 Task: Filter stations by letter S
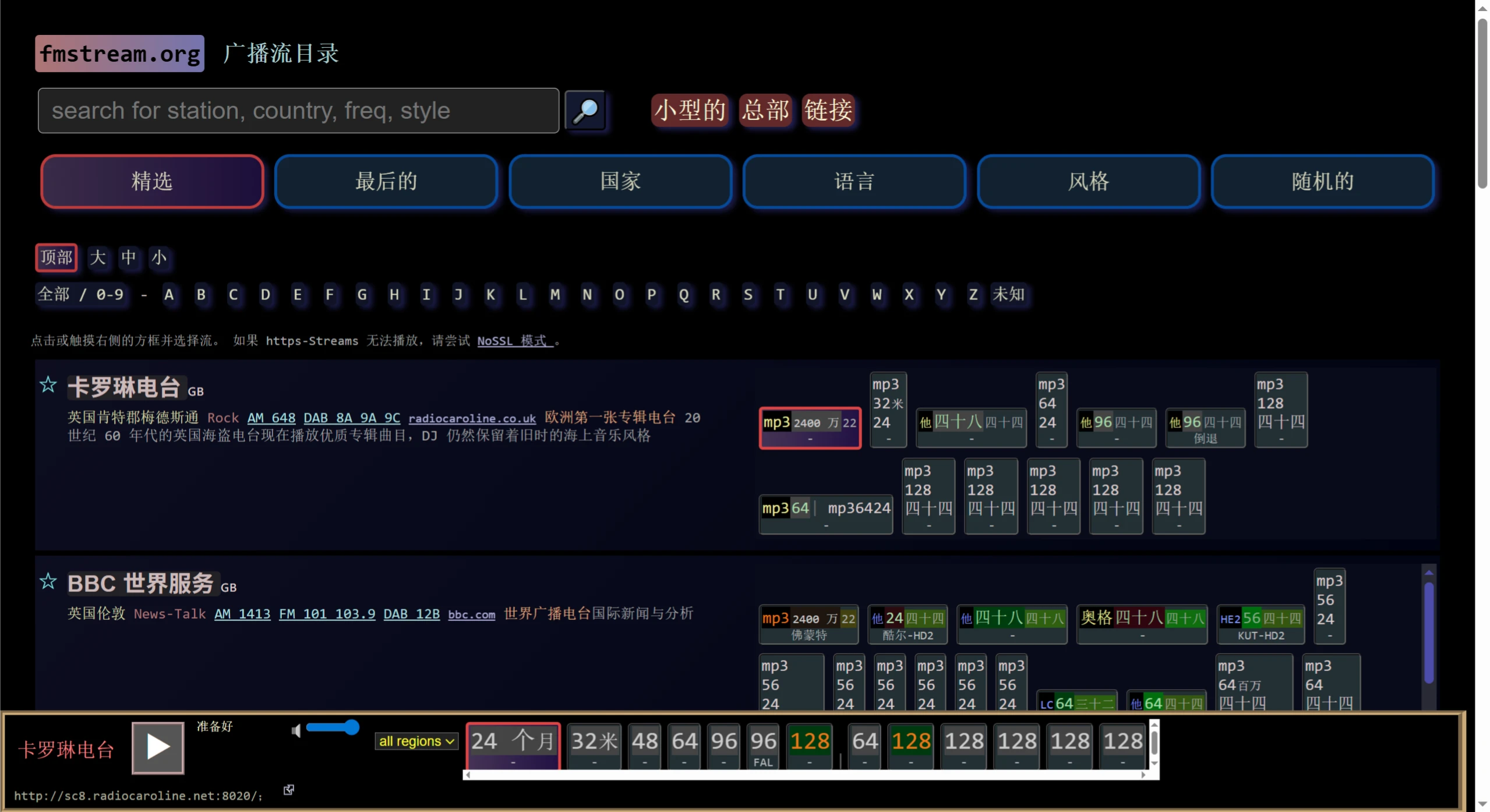(x=748, y=294)
